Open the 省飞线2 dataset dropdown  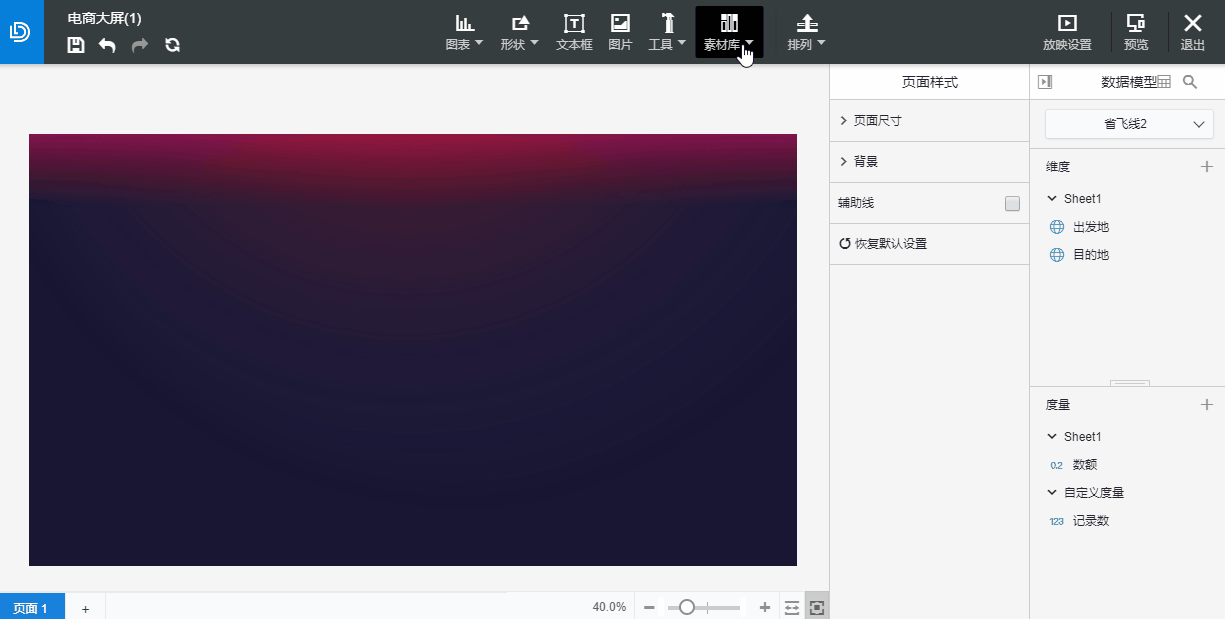pyautogui.click(x=1129, y=124)
